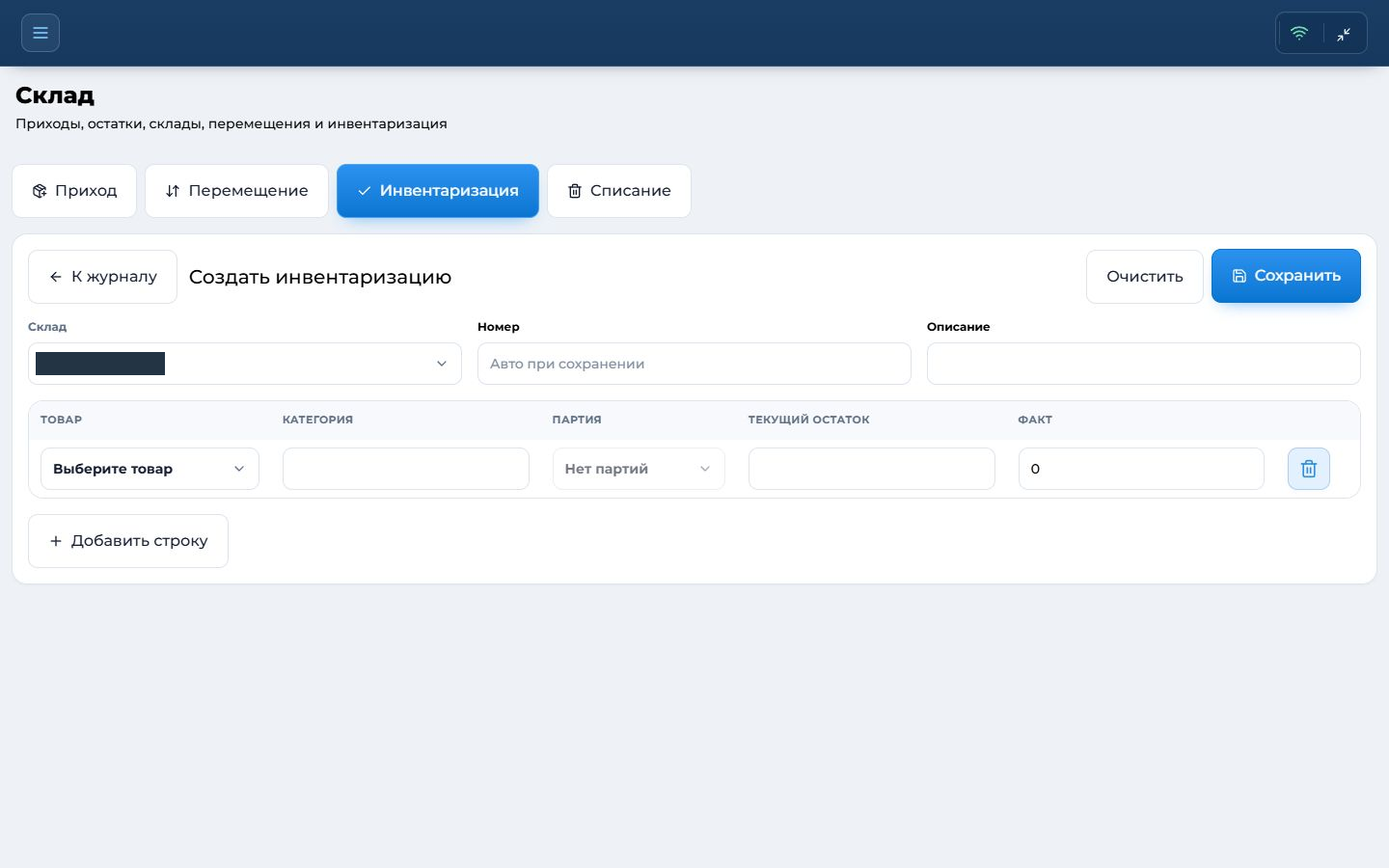Click into the Описание field
The width and height of the screenshot is (1389, 868).
[x=1144, y=364]
